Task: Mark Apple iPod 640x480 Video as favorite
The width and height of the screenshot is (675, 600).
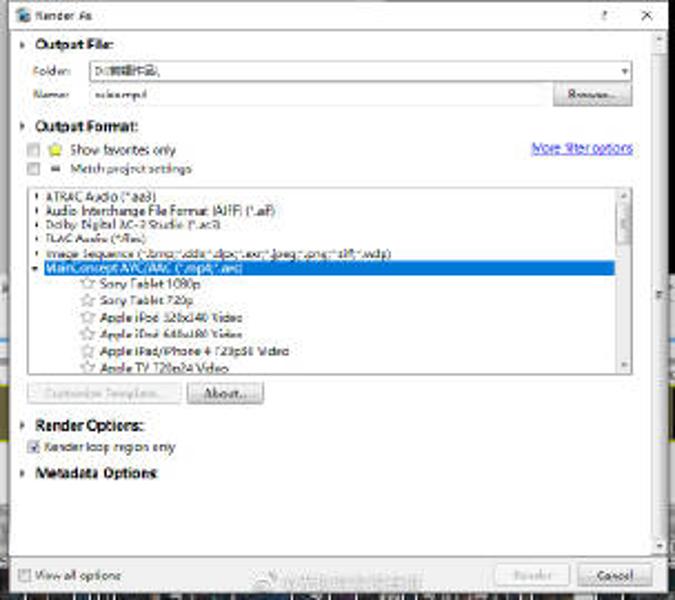Action: click(88, 334)
